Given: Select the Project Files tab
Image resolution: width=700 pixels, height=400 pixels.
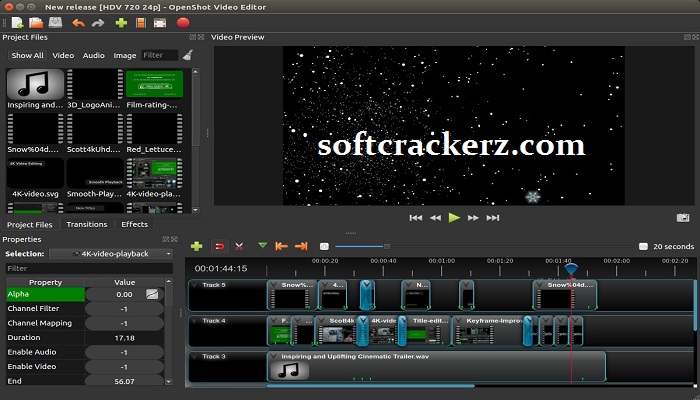Looking at the screenshot, I should [29, 225].
